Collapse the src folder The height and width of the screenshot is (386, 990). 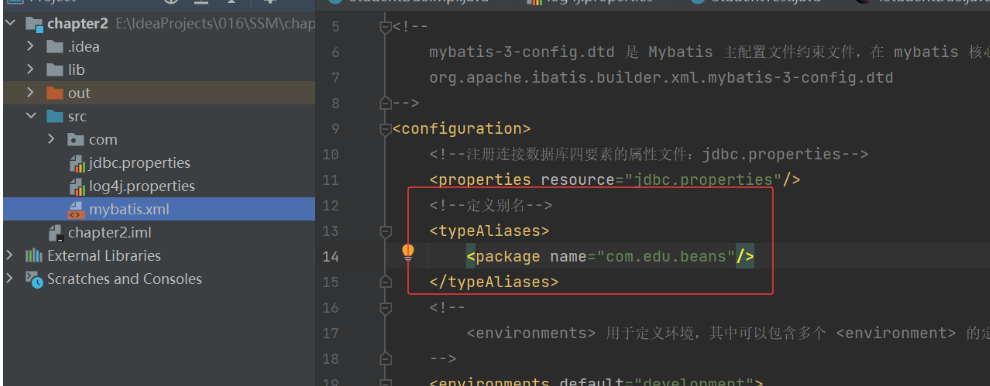pyautogui.click(x=30, y=116)
